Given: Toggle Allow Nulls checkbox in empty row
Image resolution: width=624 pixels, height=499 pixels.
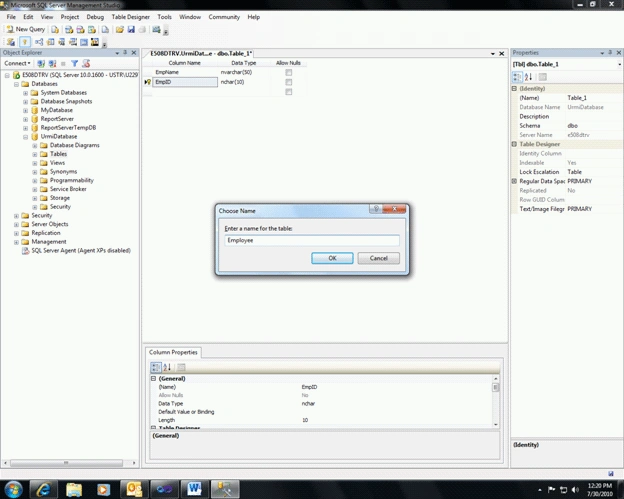Looking at the screenshot, I should 289,92.
